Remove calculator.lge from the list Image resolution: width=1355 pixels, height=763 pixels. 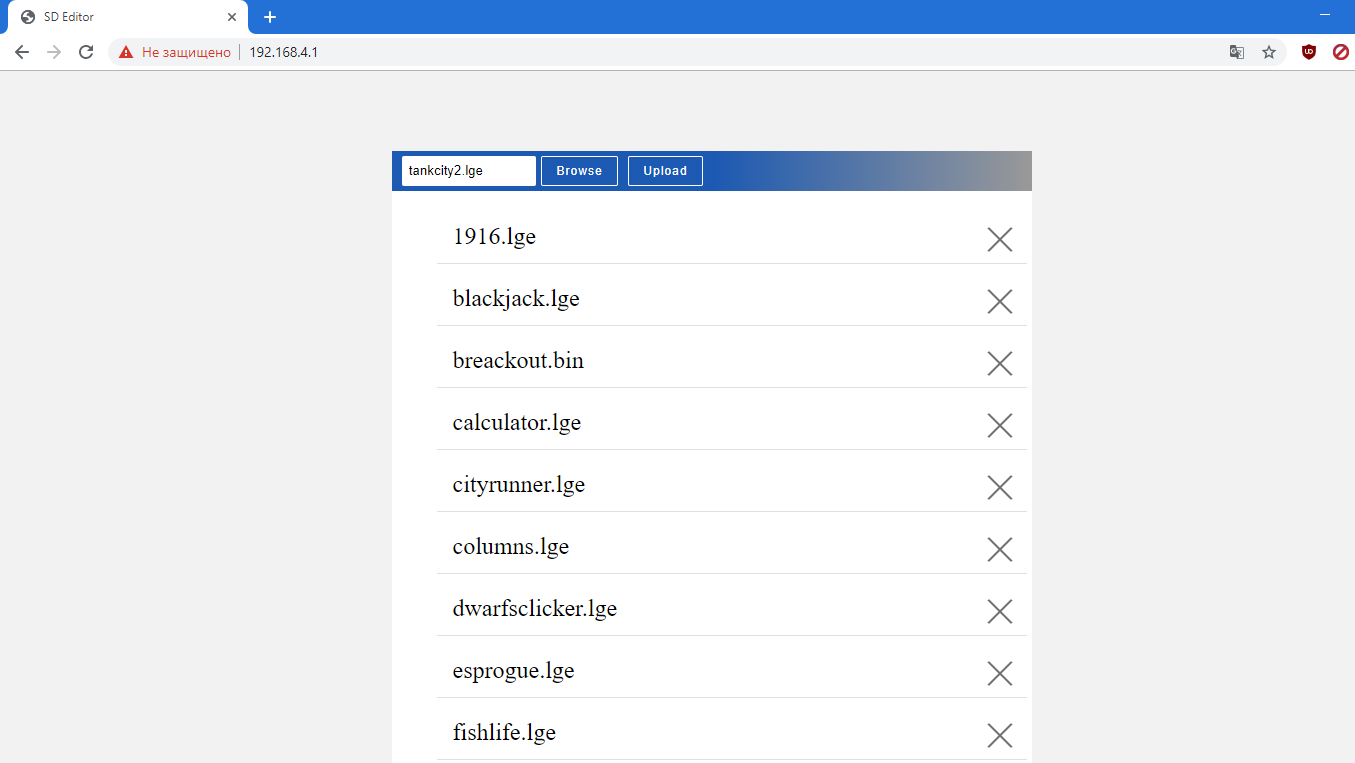(x=1000, y=425)
